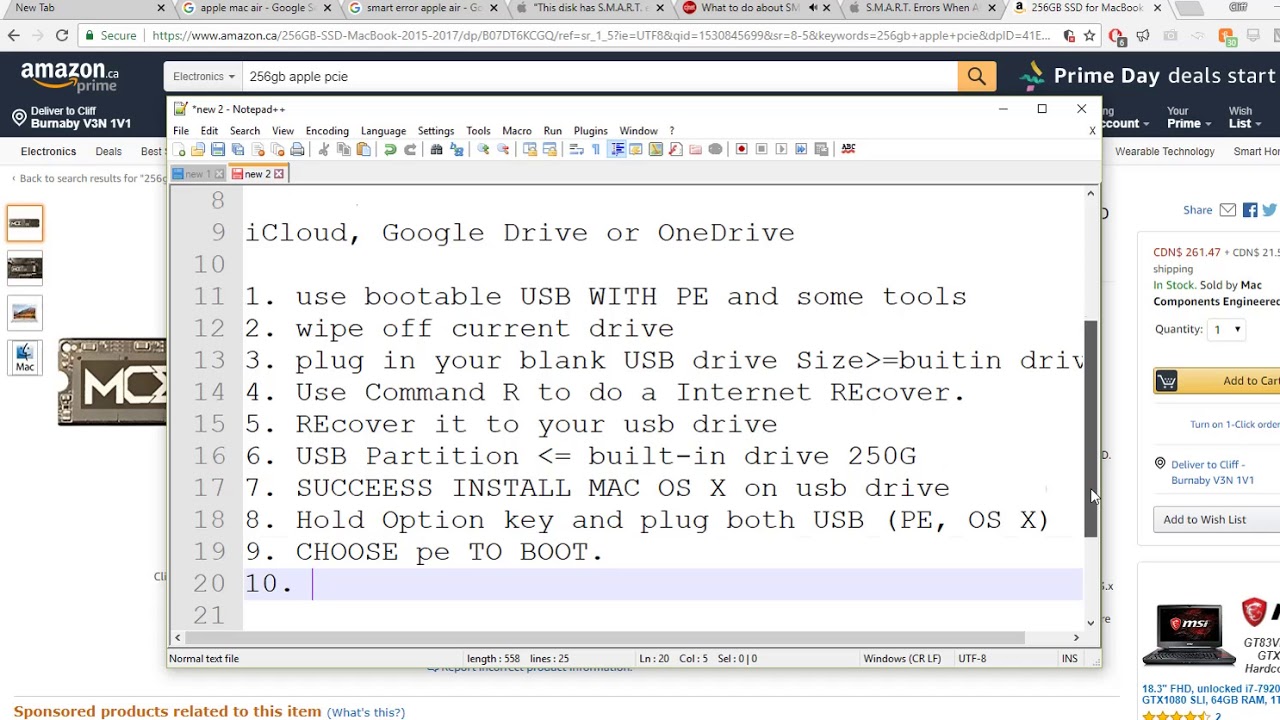The width and height of the screenshot is (1280, 720).
Task: Click the Redo arrow in Notepad++ toolbar
Action: click(410, 149)
